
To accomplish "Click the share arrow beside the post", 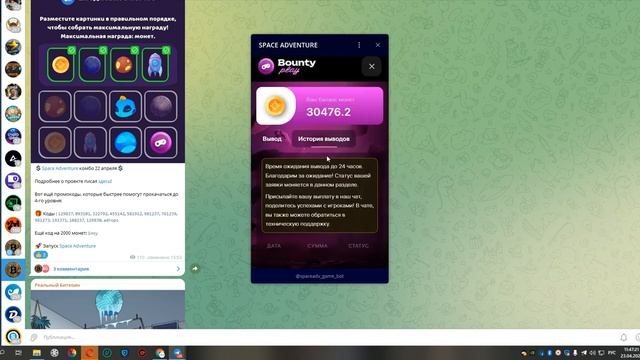I will 195,269.
